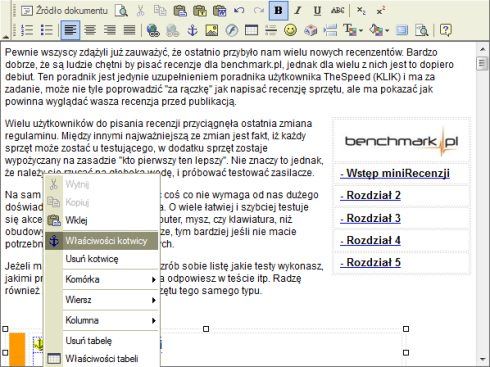Select Właściwości tabeli menu entry
Viewport: 490px width, 367px height.
pos(102,359)
